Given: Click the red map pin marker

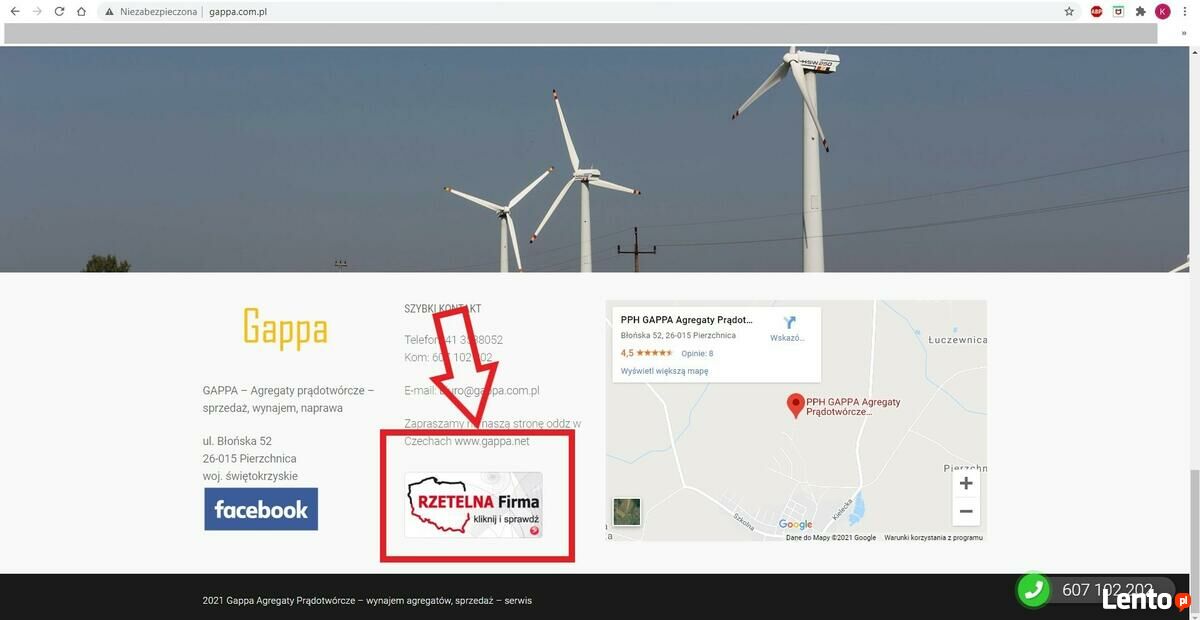Looking at the screenshot, I should pyautogui.click(x=795, y=405).
